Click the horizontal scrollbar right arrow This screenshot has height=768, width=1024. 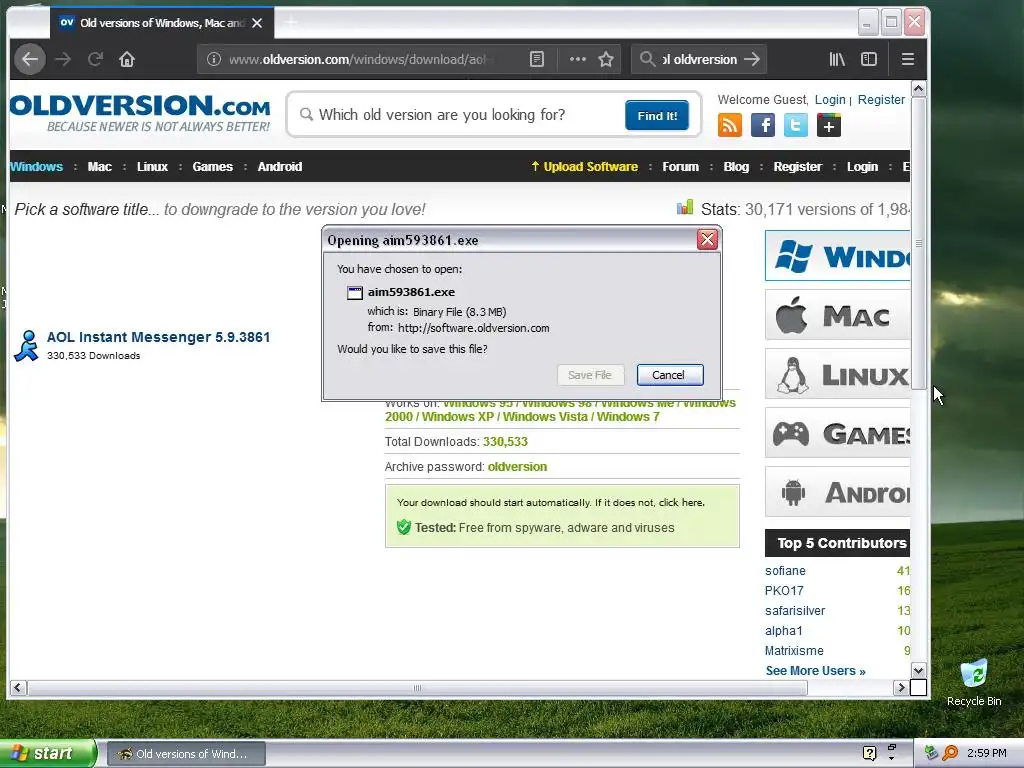click(901, 688)
